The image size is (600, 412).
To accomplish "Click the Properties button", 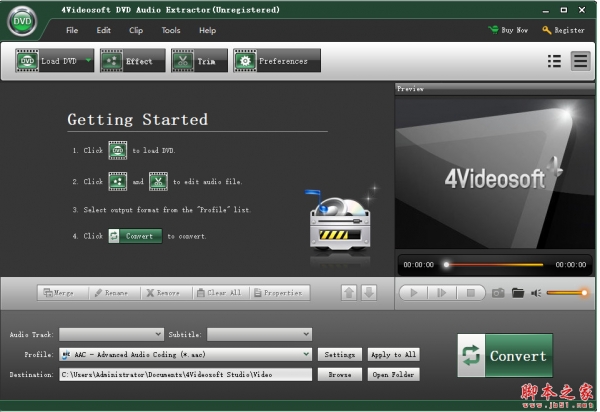I will click(x=280, y=293).
